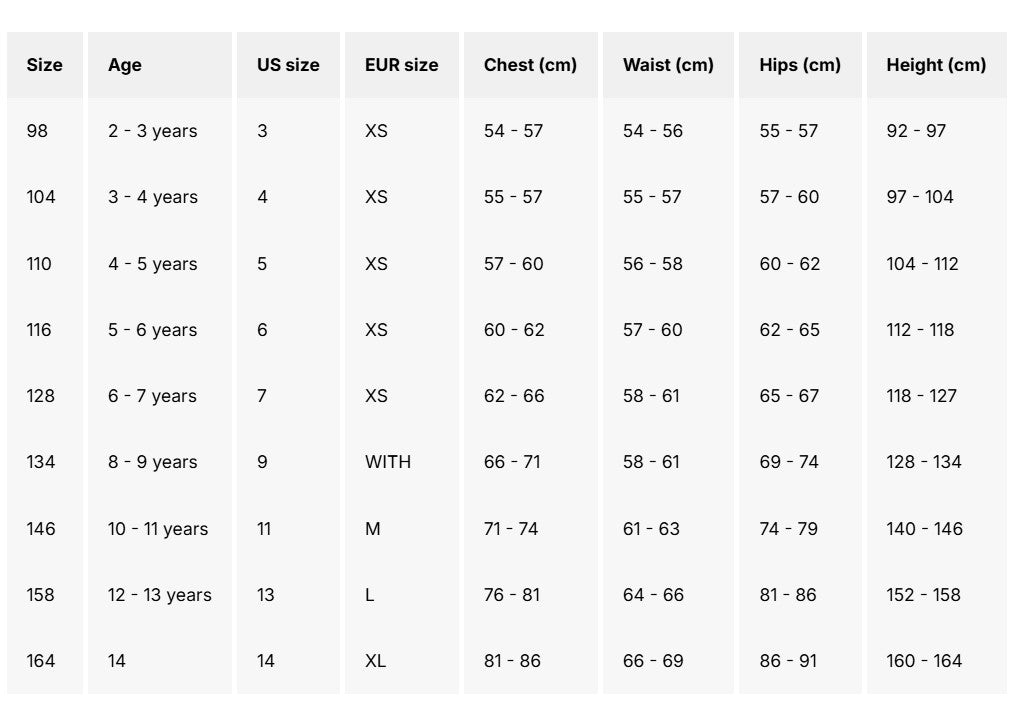This screenshot has width=1021, height=710.
Task: Click the Age column header
Action: (x=125, y=65)
